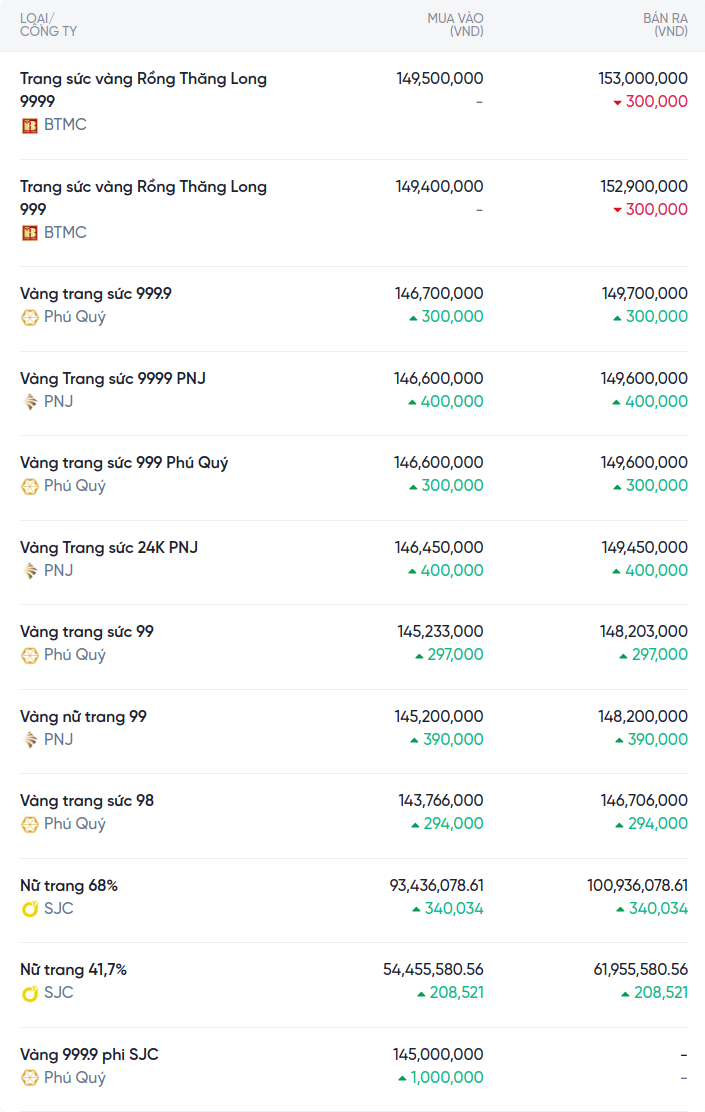Click PNJ logo under Vàng nữ trang 99
Screen dimensions: 705x1112
30,740
